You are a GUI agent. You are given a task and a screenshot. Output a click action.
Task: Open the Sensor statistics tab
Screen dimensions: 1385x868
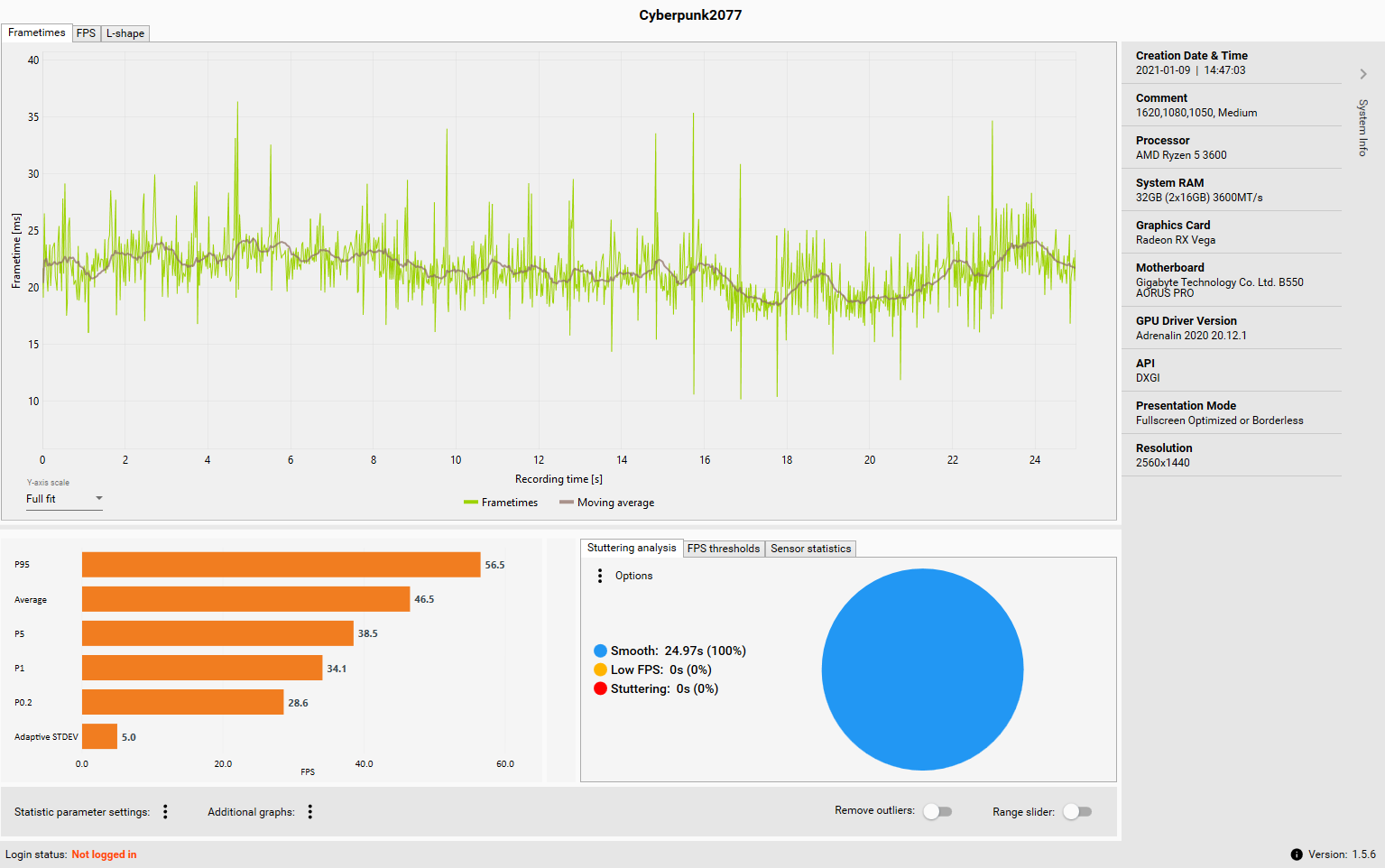point(810,549)
